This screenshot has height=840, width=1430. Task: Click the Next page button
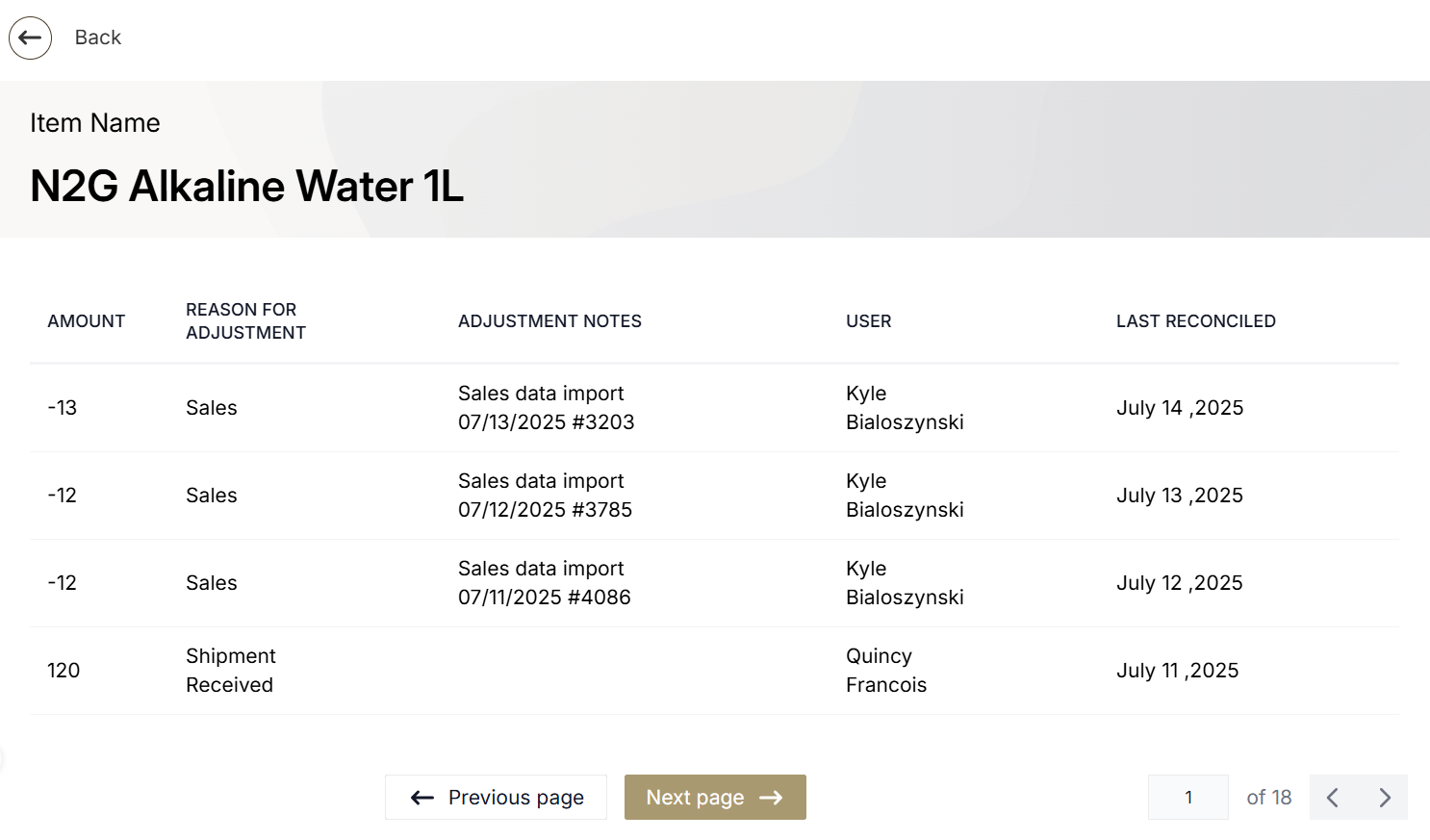pyautogui.click(x=715, y=798)
